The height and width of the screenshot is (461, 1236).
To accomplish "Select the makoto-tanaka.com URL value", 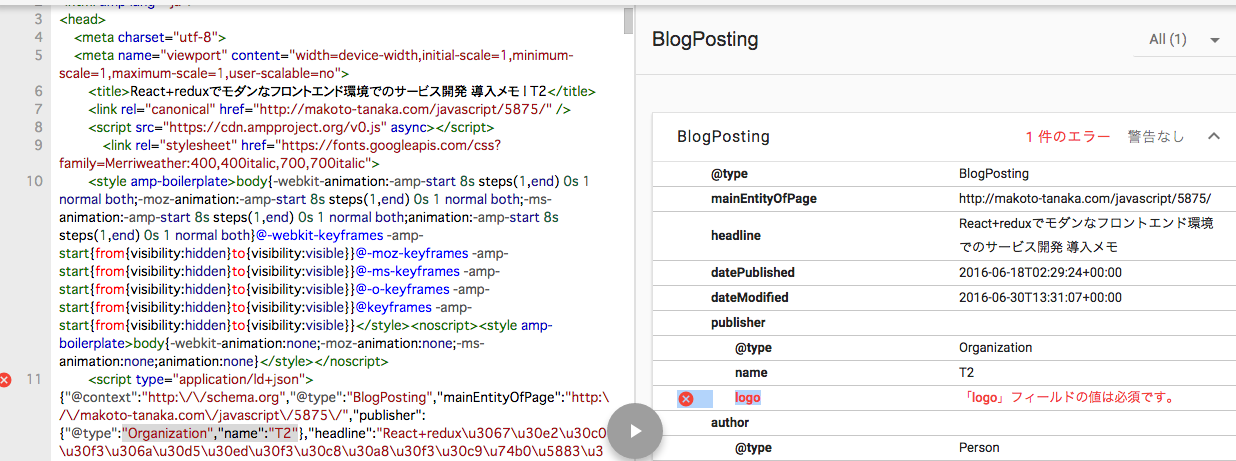I will tap(1085, 198).
